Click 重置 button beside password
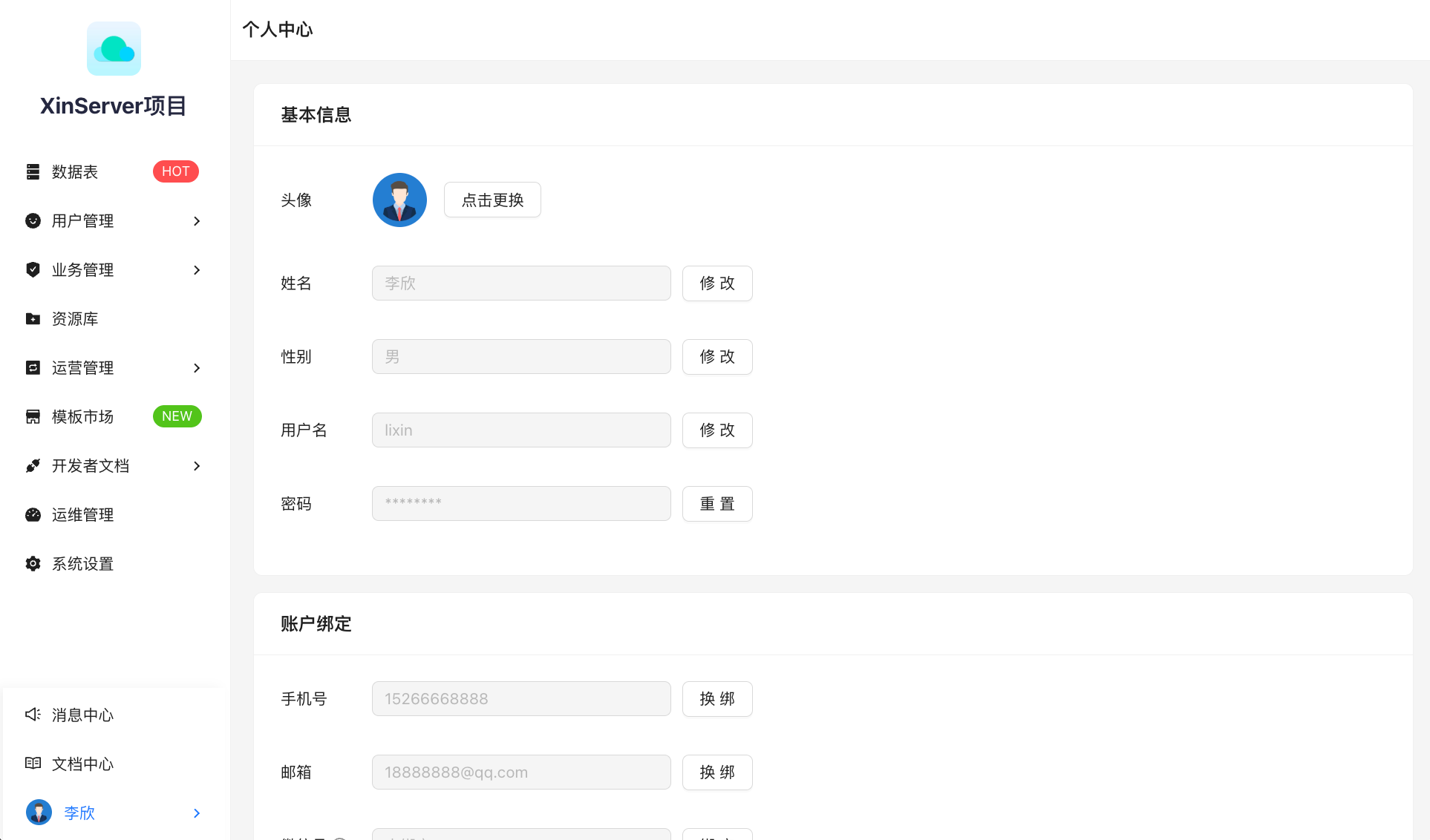 pos(717,504)
